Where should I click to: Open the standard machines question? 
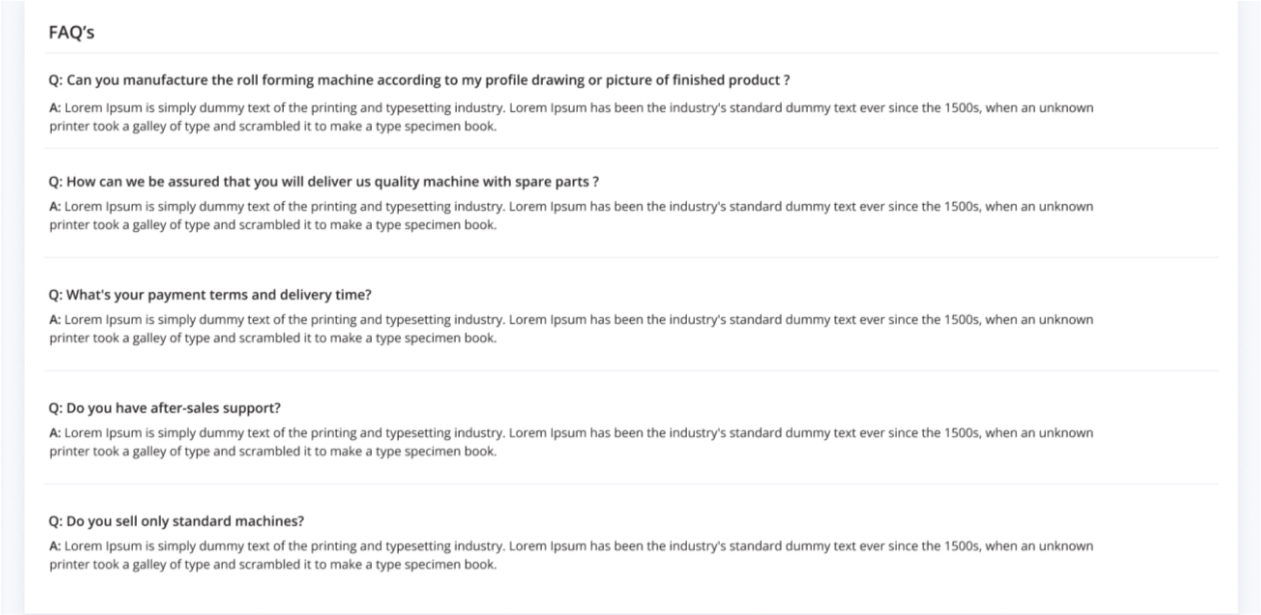click(176, 521)
